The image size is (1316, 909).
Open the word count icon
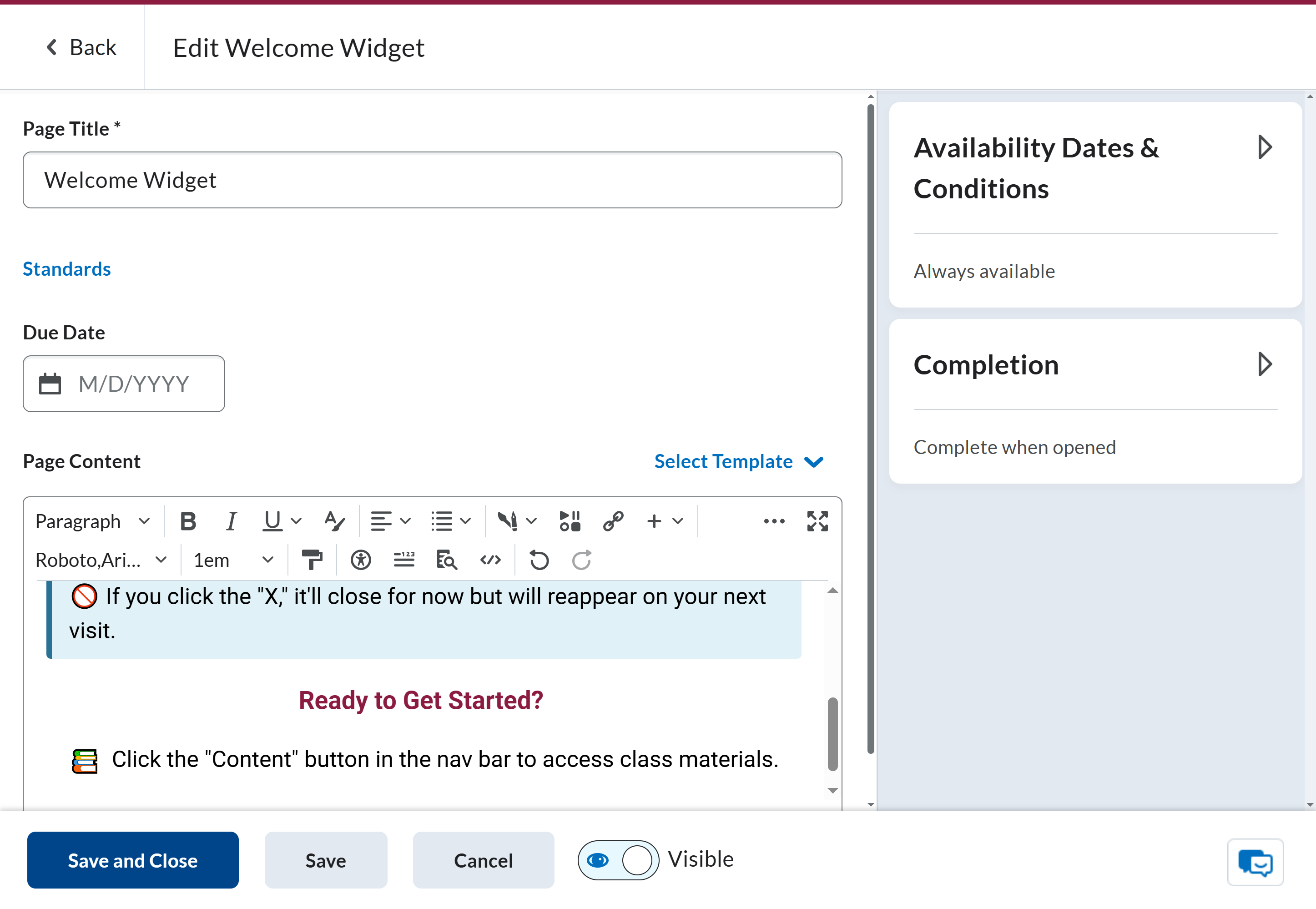(404, 560)
